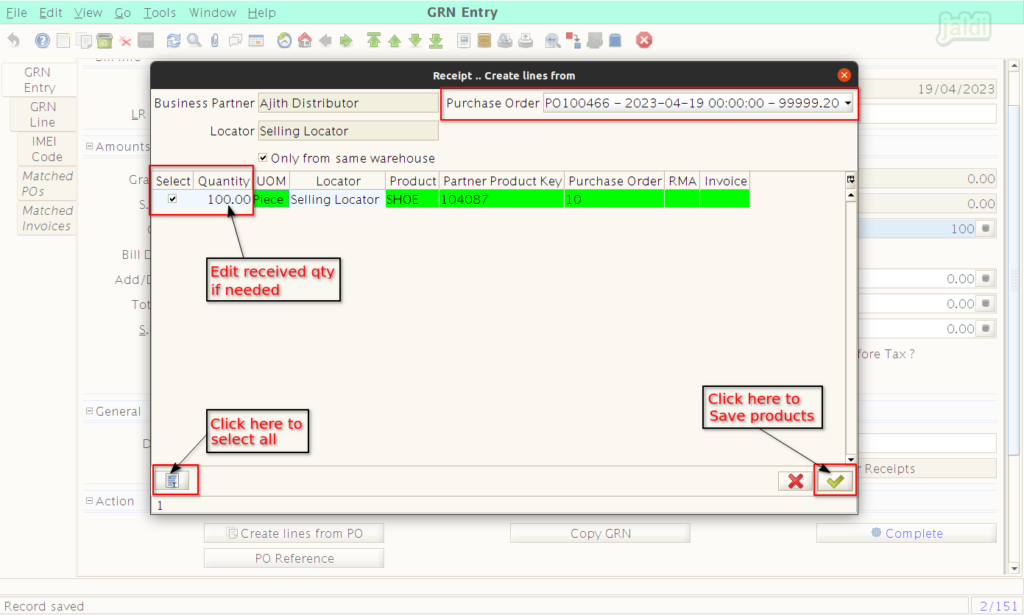The height and width of the screenshot is (615, 1024).
Task: Open calculator button beside value 100
Action: pos(985,229)
